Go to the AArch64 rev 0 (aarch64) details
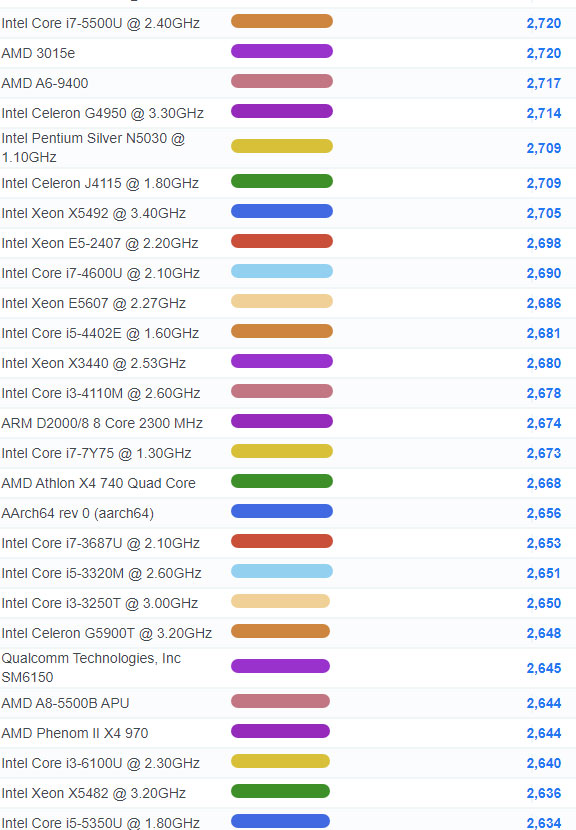576x830 pixels. coord(78,513)
